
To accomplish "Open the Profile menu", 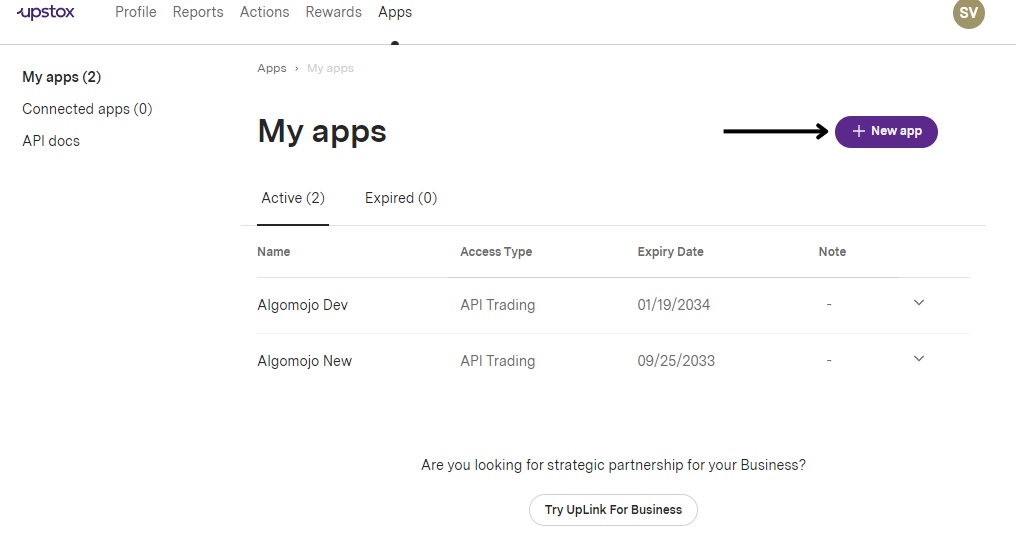I will (x=136, y=12).
